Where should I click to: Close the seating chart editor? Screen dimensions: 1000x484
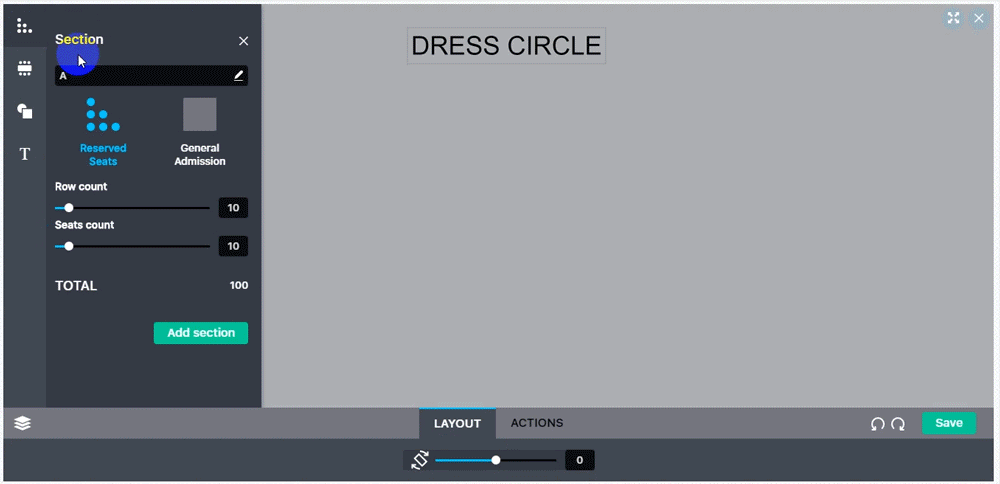[x=978, y=18]
